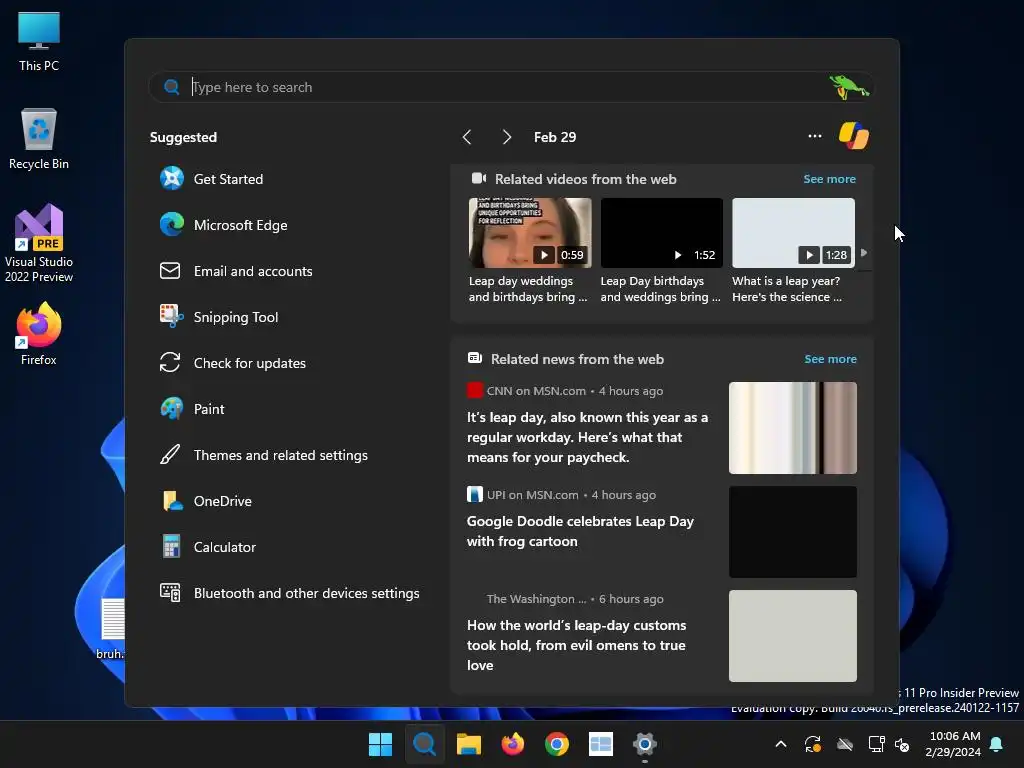The width and height of the screenshot is (1024, 768).
Task: Open Google Doodle Leap Day frog article
Action: [x=580, y=532]
